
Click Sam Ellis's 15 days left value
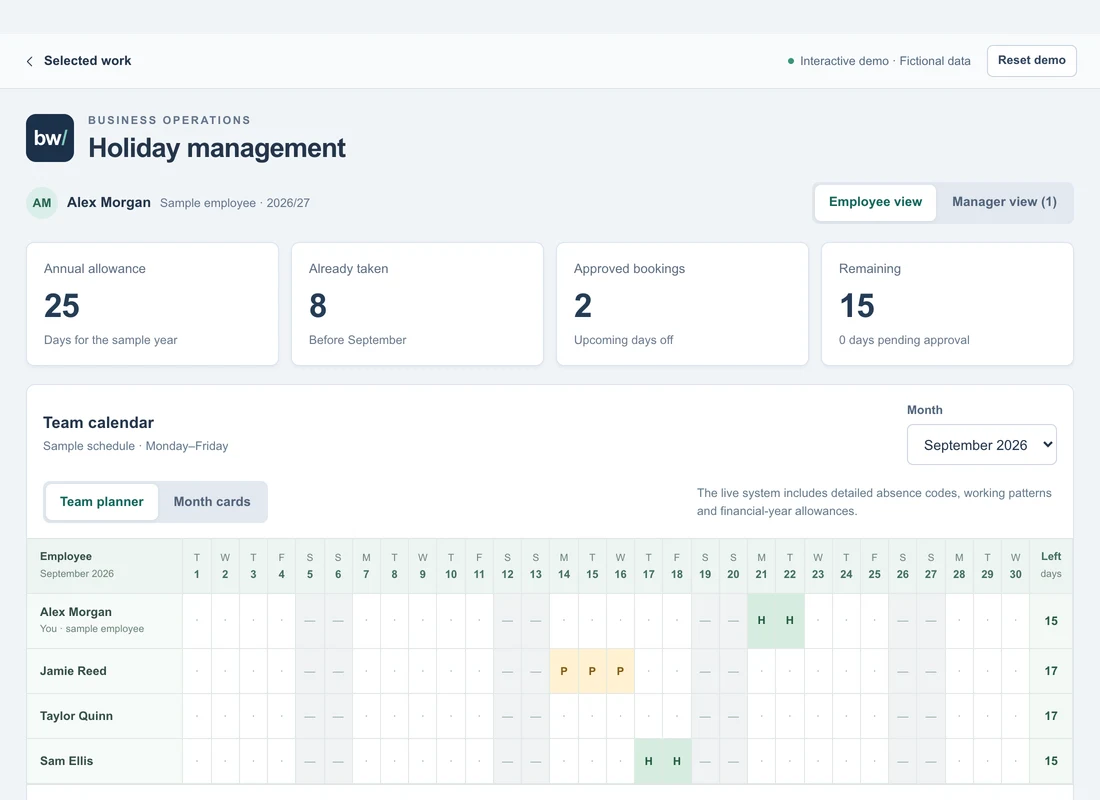(x=1051, y=761)
